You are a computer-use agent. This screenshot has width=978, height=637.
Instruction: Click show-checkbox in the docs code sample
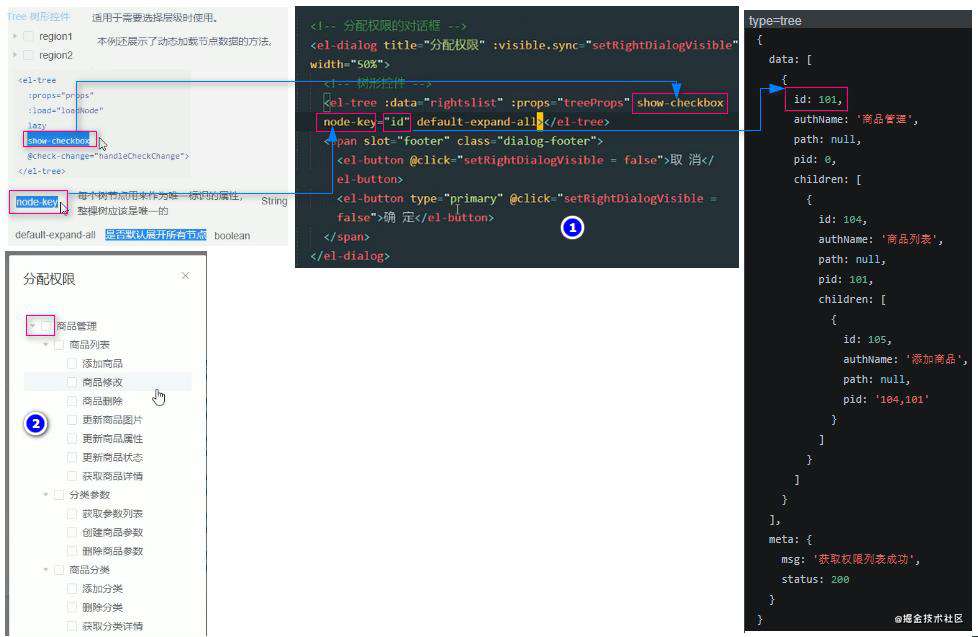click(59, 141)
